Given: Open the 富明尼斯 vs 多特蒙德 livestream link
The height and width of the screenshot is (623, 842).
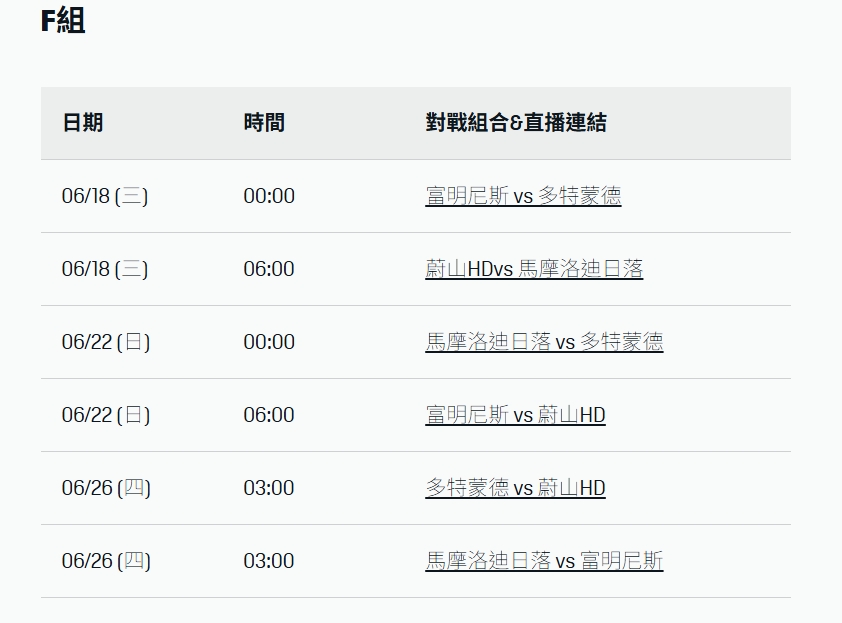Looking at the screenshot, I should (x=523, y=196).
